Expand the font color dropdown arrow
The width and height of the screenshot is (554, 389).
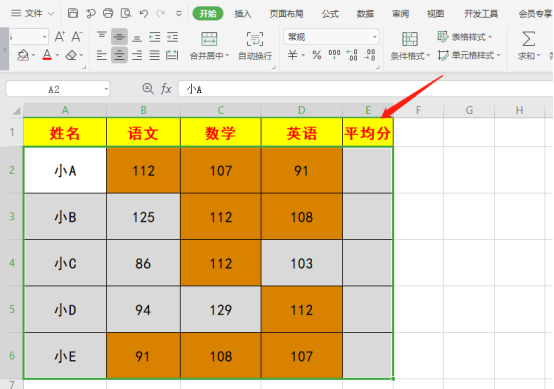tap(57, 55)
